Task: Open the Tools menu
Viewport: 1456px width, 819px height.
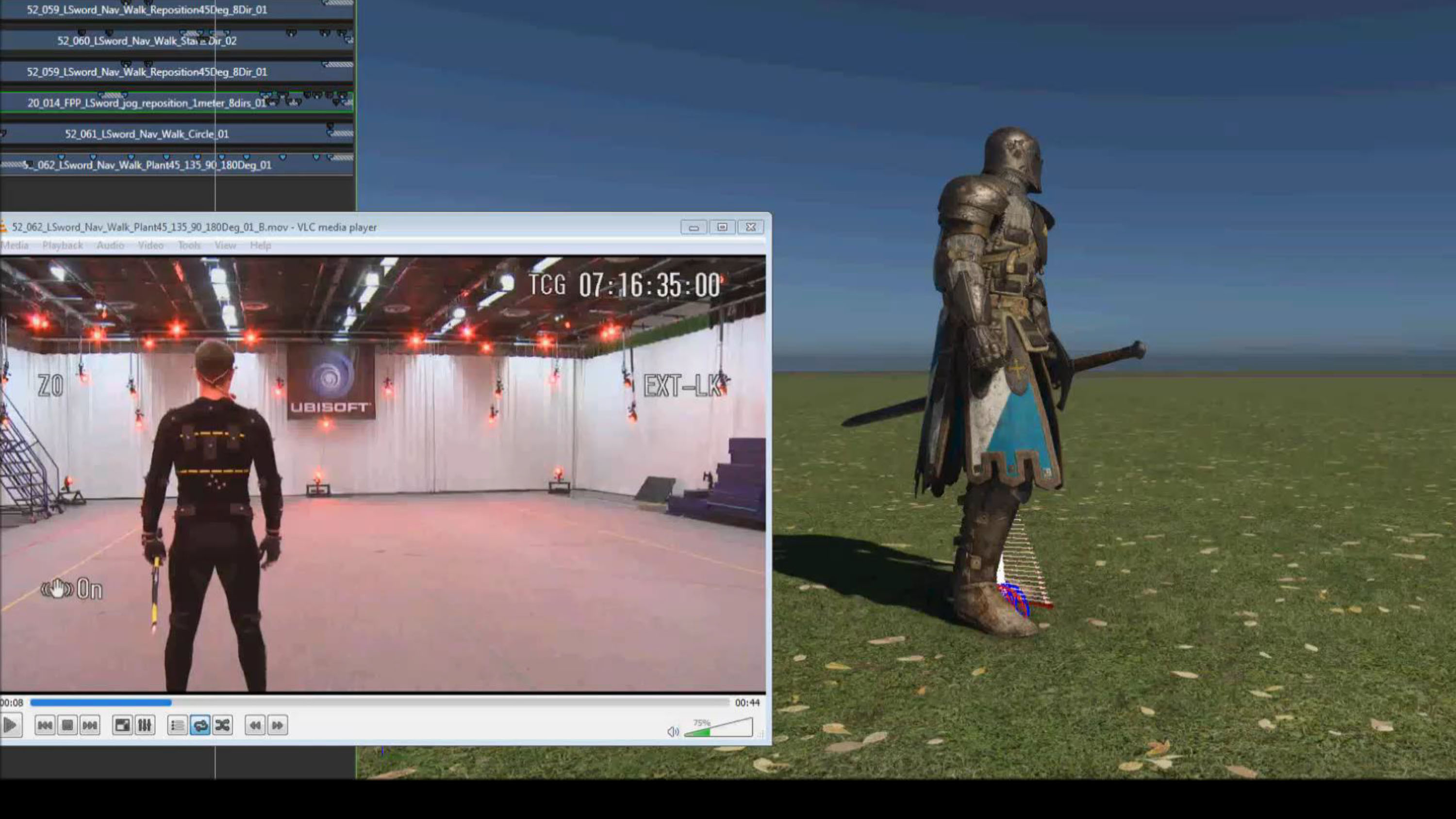Action: (189, 246)
